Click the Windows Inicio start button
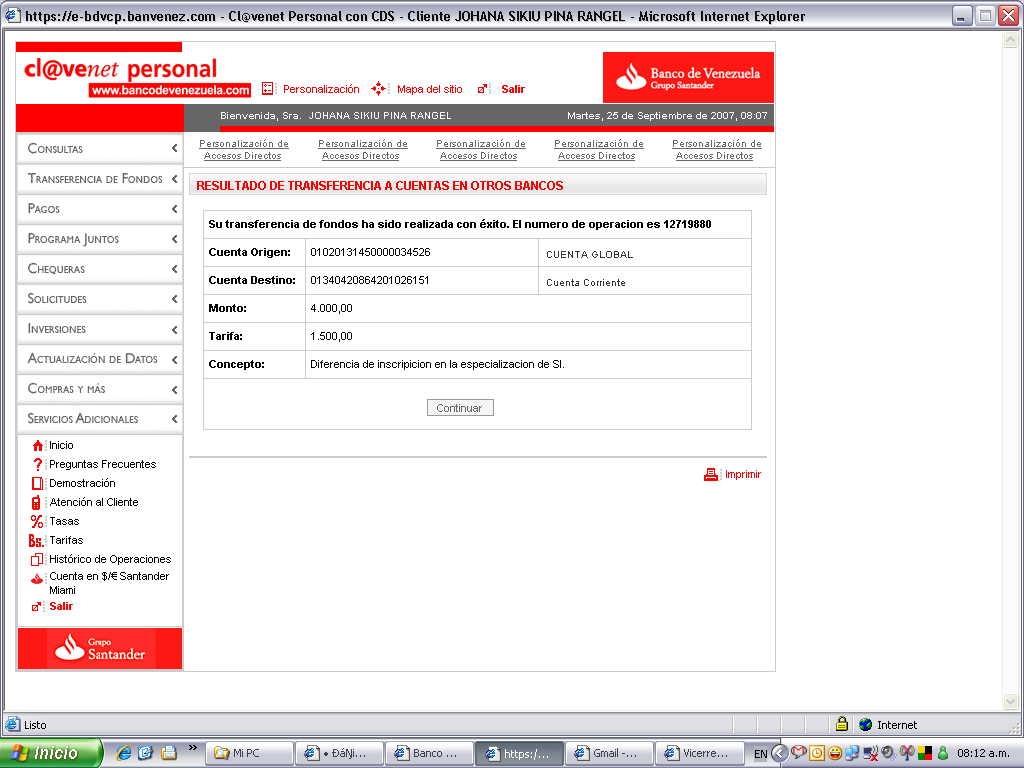Viewport: 1024px width, 768px height. [x=51, y=753]
